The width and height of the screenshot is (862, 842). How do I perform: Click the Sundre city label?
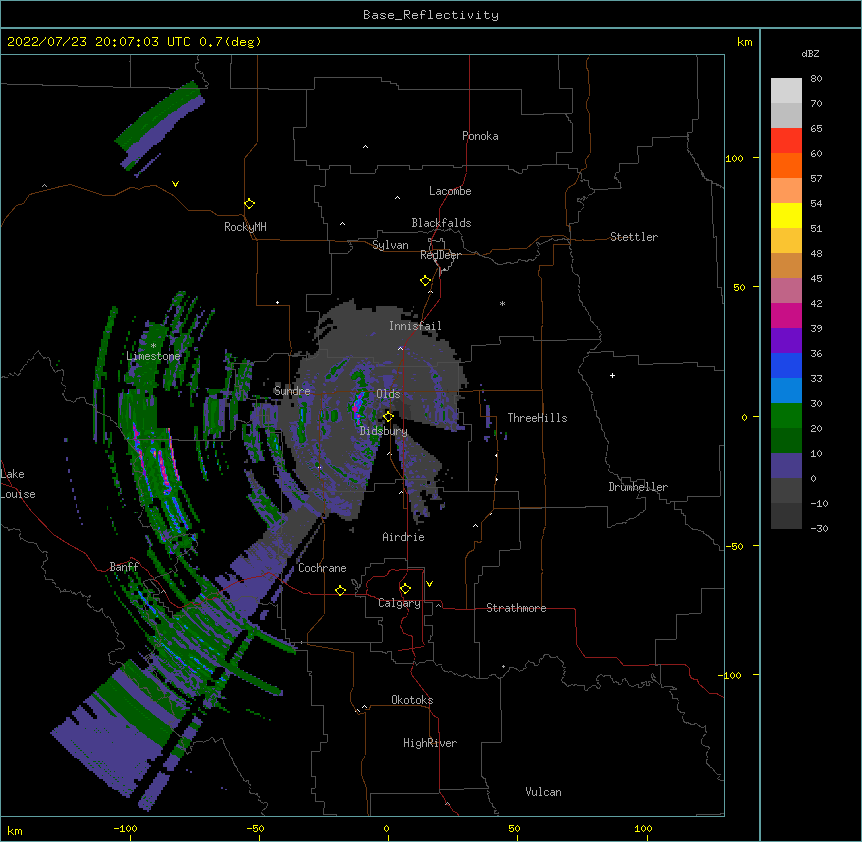292,391
